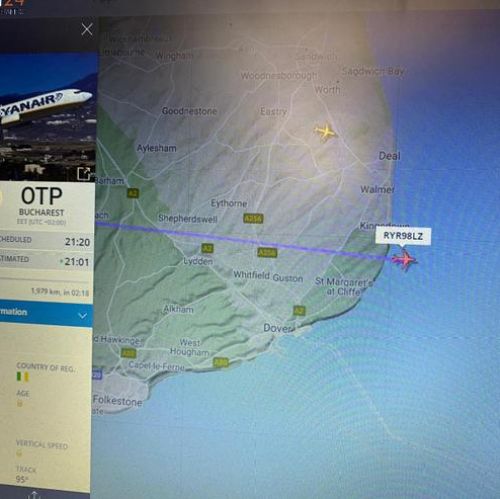
Task: Collapse the information section chevron
Action: pos(82,315)
